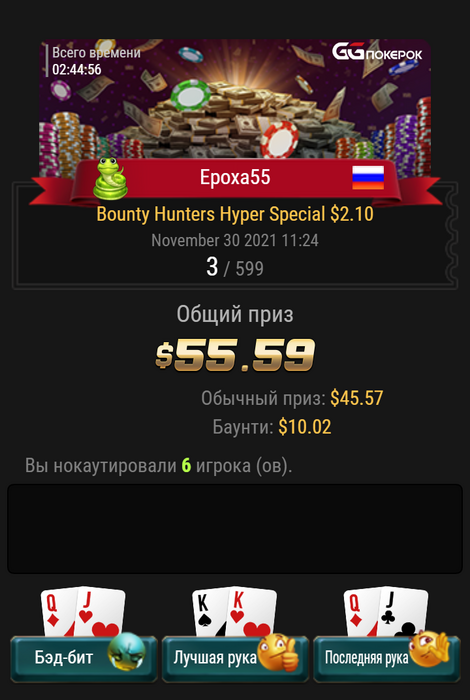Open the Лучшая рука hand replay
The height and width of the screenshot is (700, 470).
point(235,658)
